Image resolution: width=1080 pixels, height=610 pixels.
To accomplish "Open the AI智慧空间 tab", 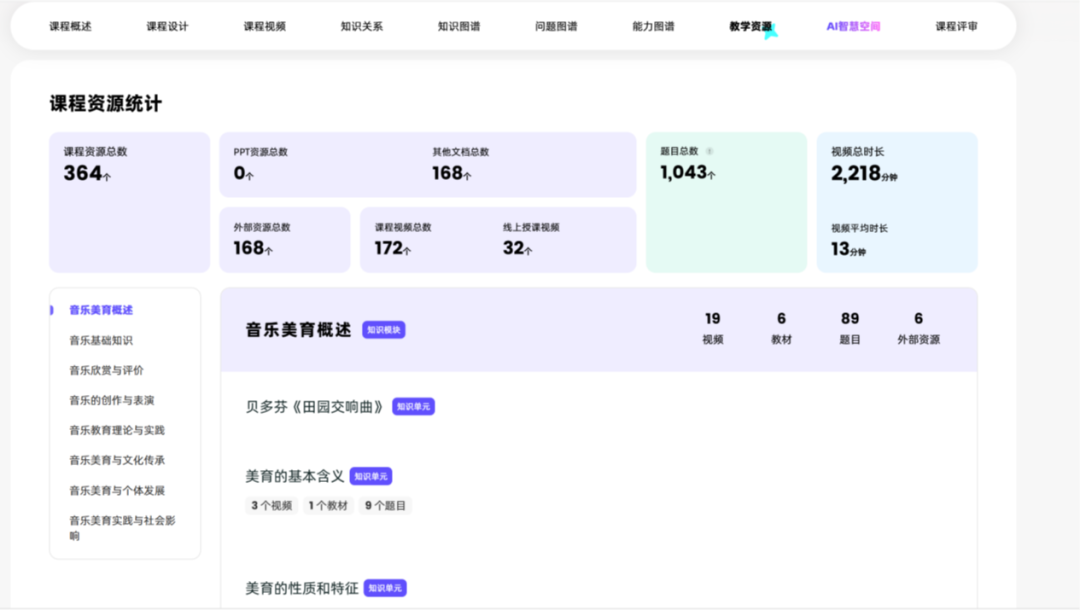I will pos(853,27).
